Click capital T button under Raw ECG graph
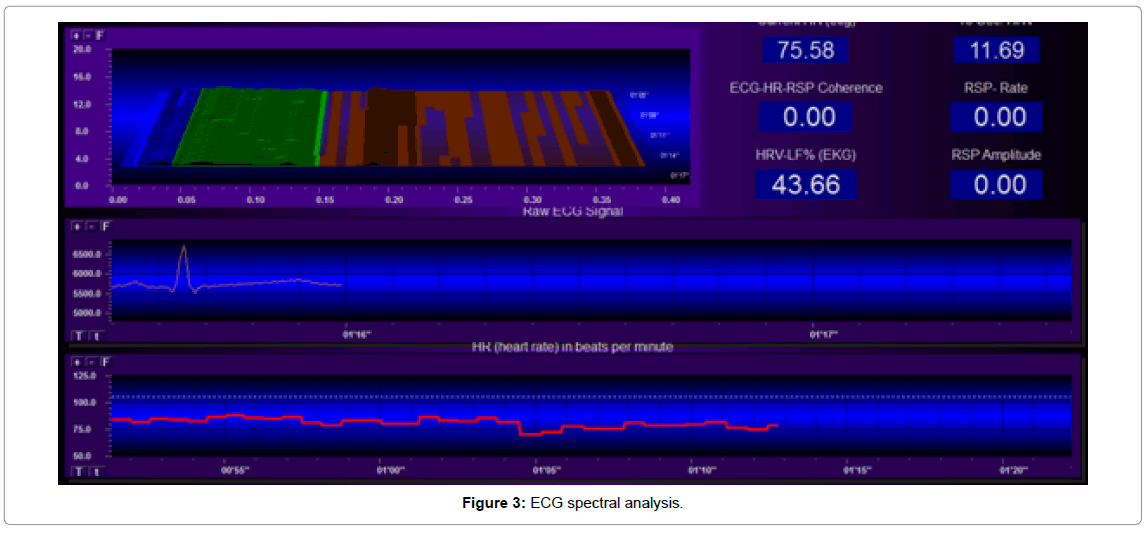Image resolution: width=1148 pixels, height=533 pixels. click(x=78, y=336)
